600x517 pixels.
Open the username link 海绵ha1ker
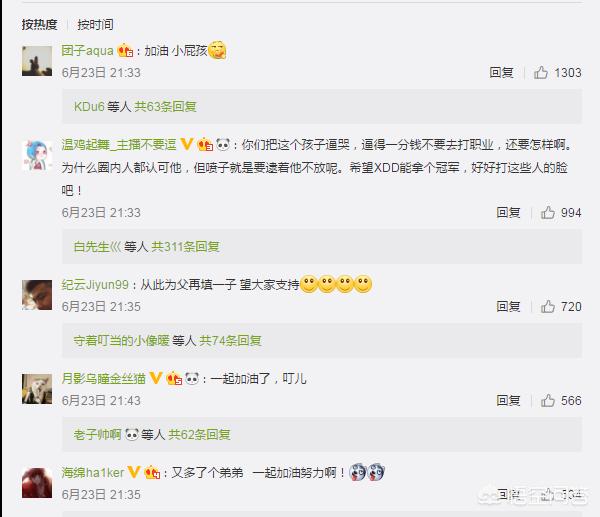click(93, 472)
